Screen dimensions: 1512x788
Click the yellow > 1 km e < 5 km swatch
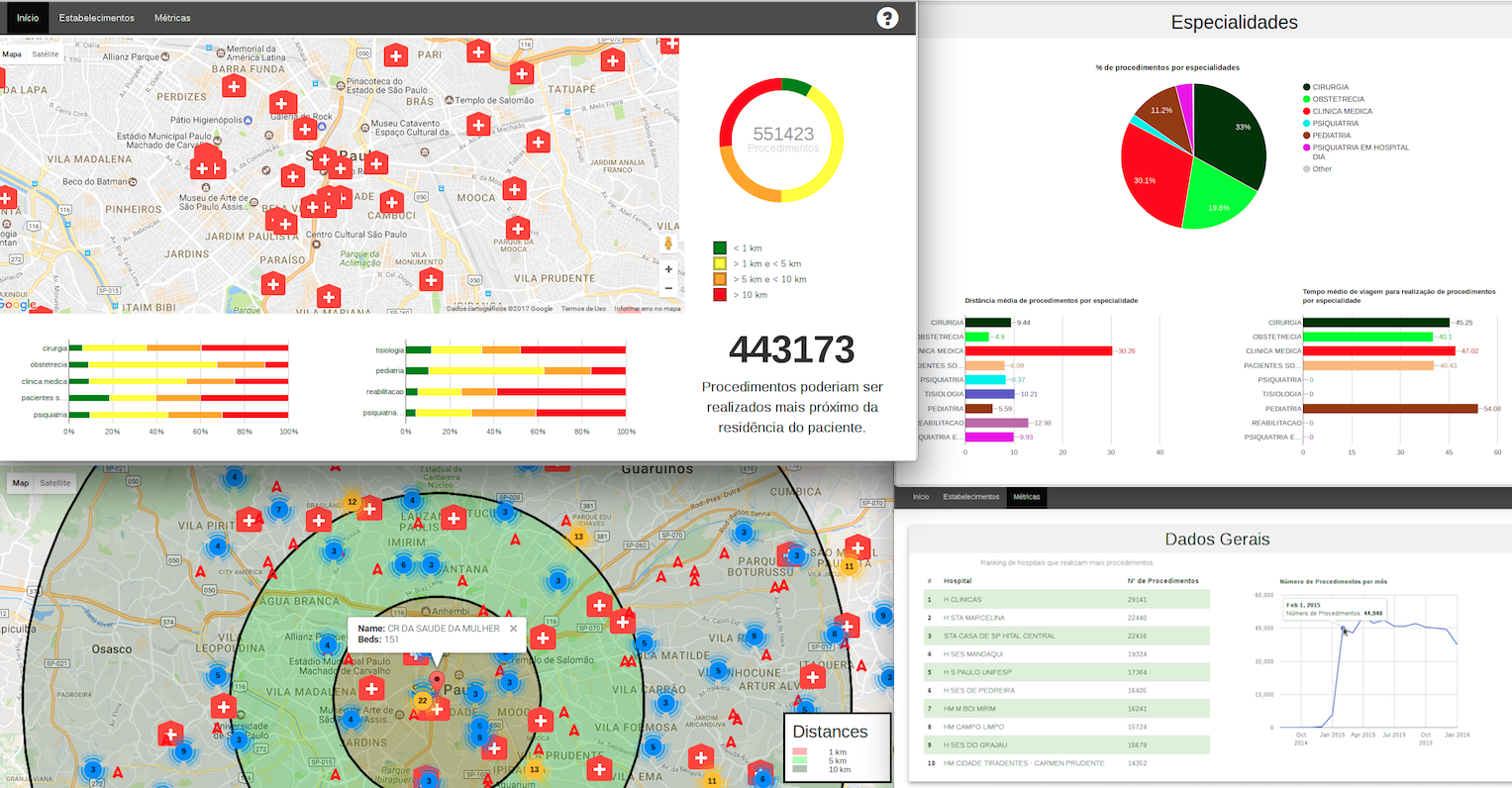[x=720, y=264]
